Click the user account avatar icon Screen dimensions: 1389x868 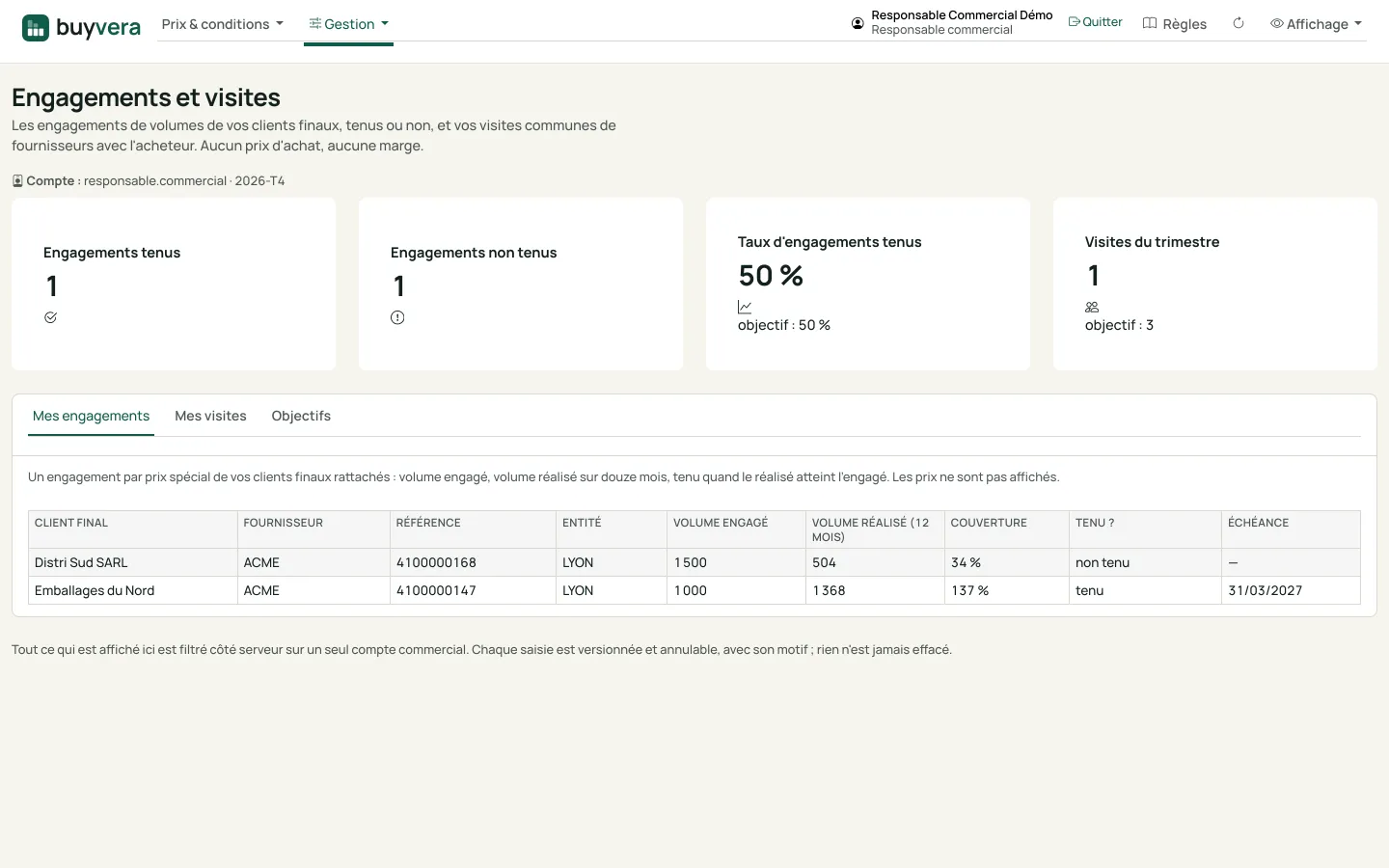click(858, 23)
